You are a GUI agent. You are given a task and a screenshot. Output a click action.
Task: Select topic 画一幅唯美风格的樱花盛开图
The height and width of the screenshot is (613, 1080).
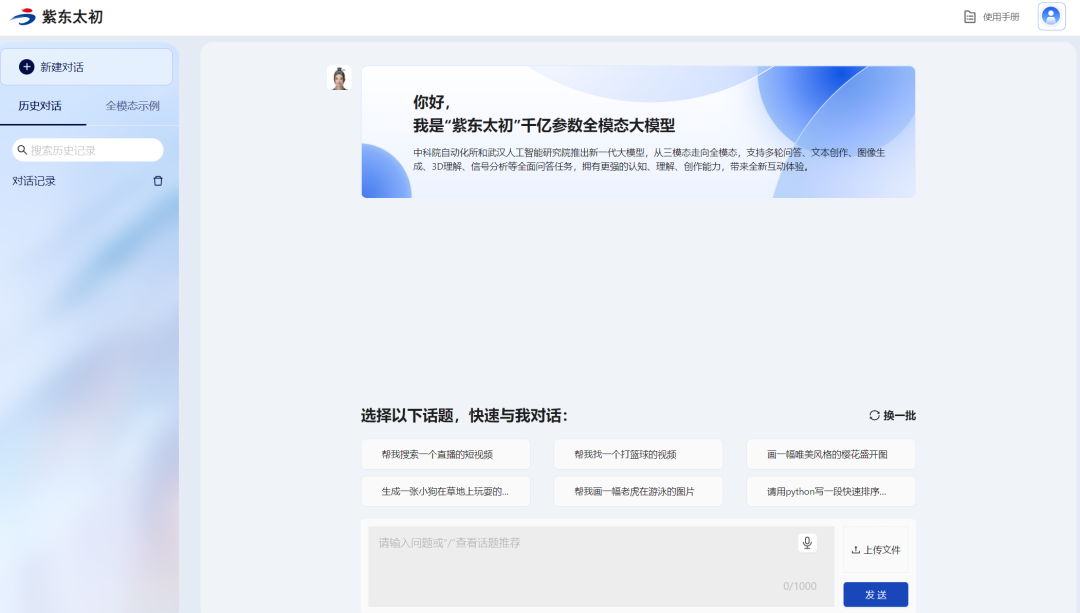830,454
